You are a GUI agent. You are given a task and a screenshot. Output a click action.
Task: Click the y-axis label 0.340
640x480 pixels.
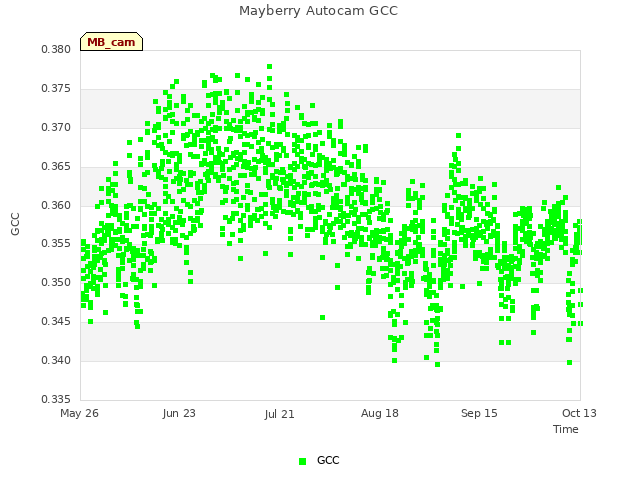(x=56, y=360)
